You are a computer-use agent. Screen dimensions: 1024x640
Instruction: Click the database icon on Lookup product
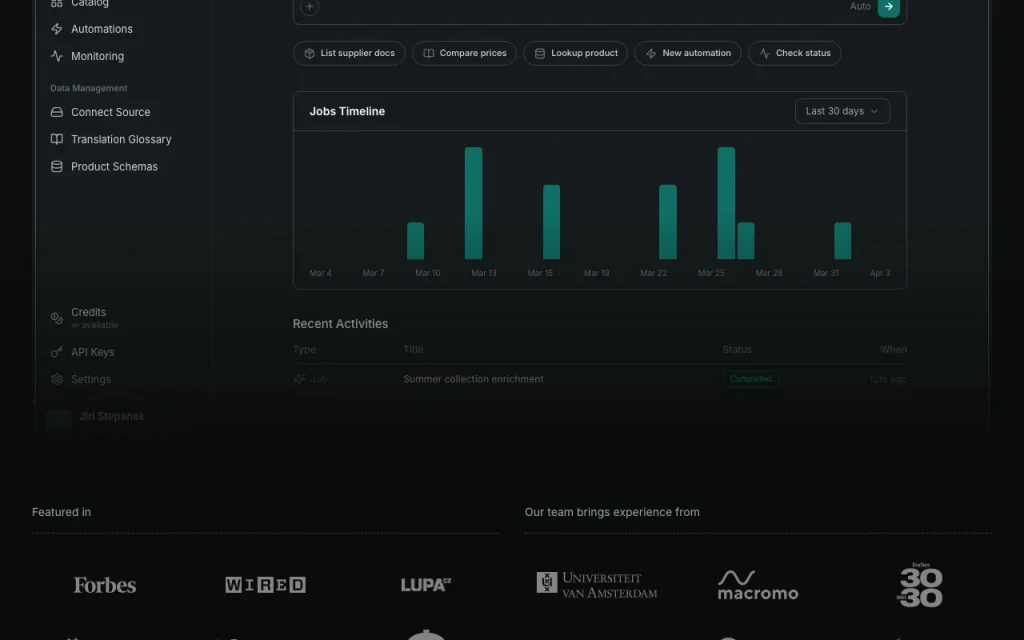(540, 54)
